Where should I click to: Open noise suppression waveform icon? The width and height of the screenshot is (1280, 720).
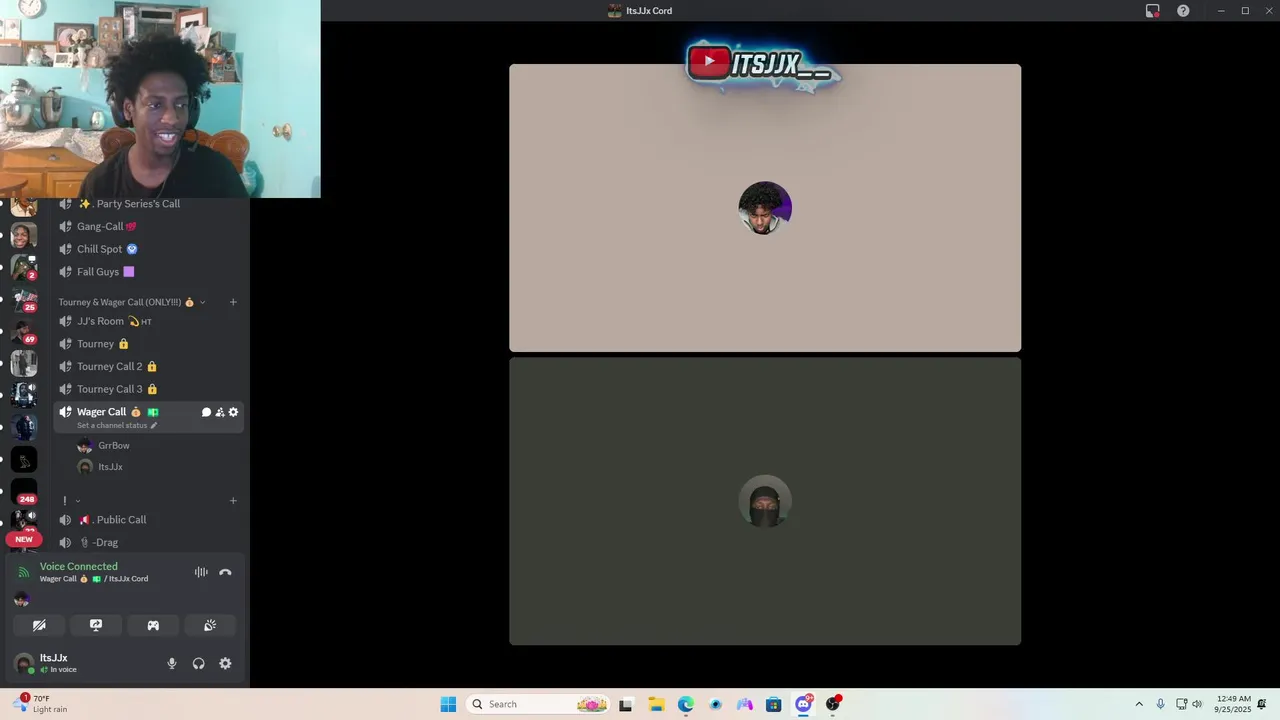tap(201, 572)
